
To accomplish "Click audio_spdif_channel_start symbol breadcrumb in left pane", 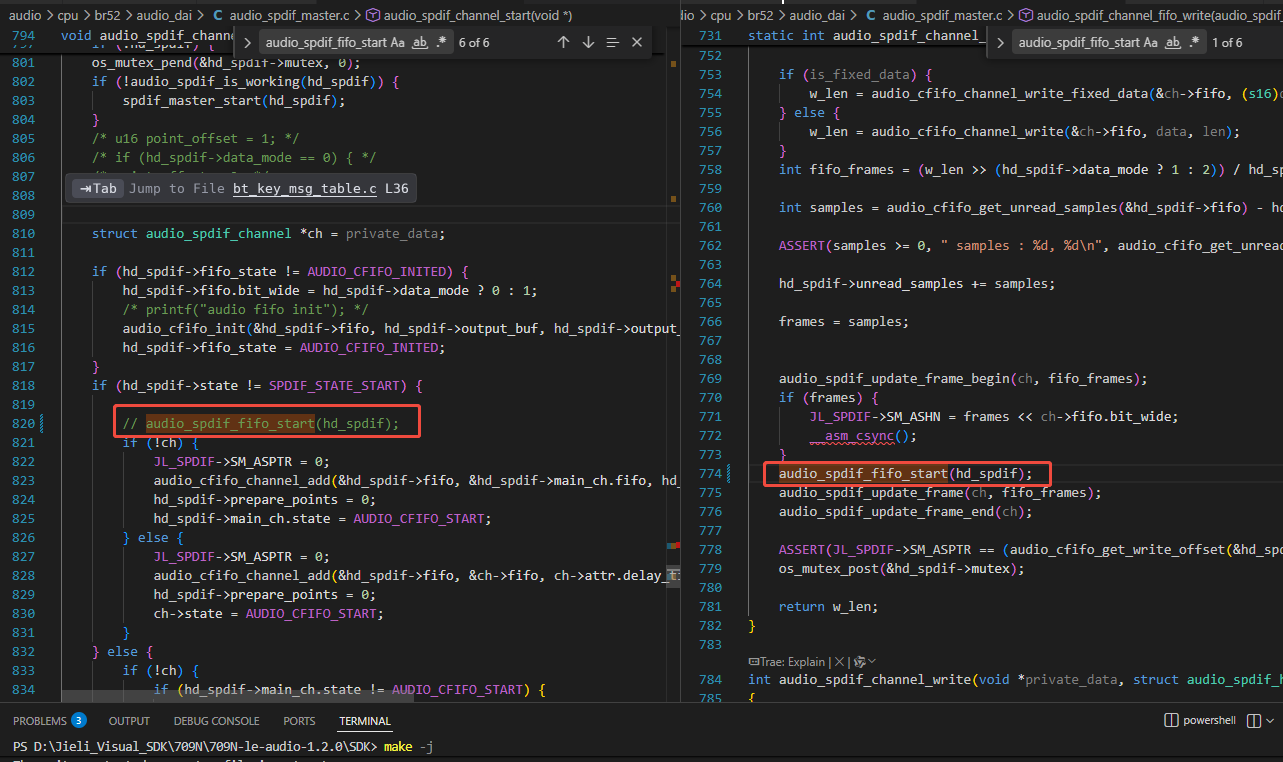I will pyautogui.click(x=479, y=15).
